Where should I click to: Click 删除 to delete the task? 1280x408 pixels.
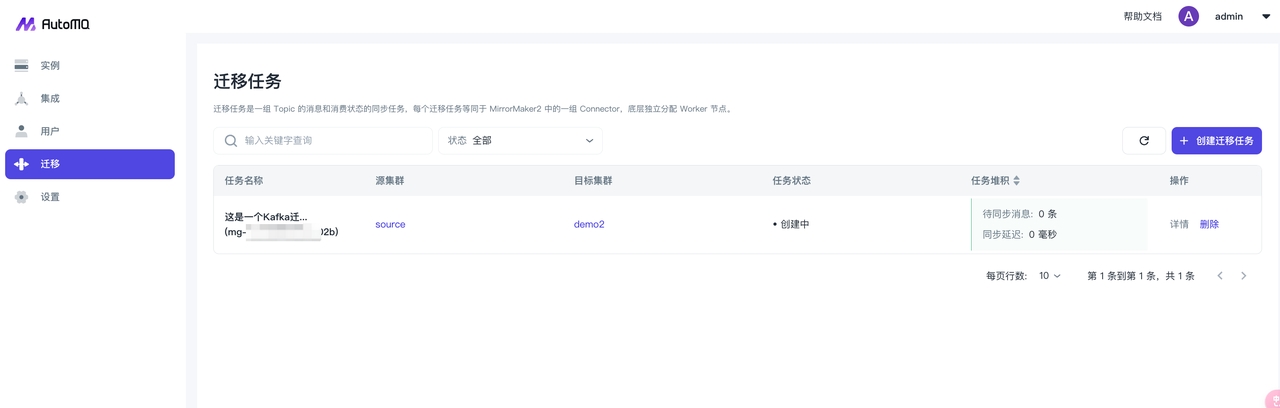click(1209, 224)
